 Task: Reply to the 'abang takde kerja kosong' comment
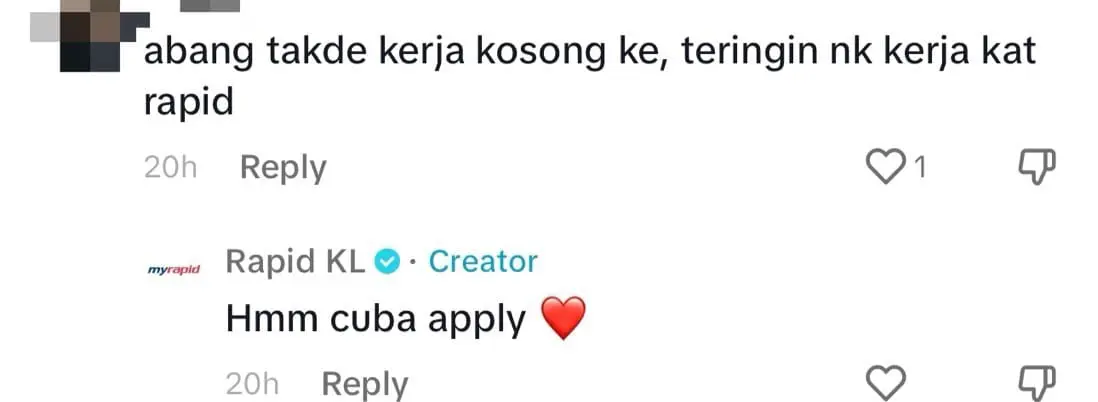[283, 168]
